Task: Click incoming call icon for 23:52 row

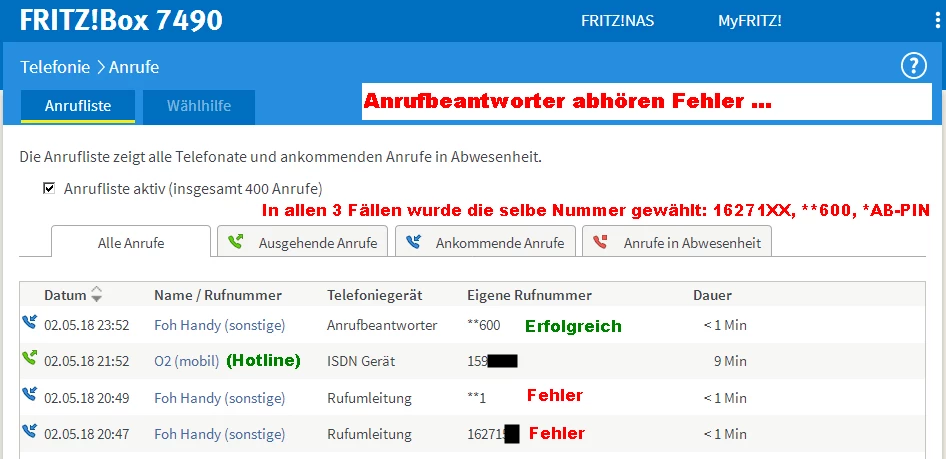Action: point(29,322)
